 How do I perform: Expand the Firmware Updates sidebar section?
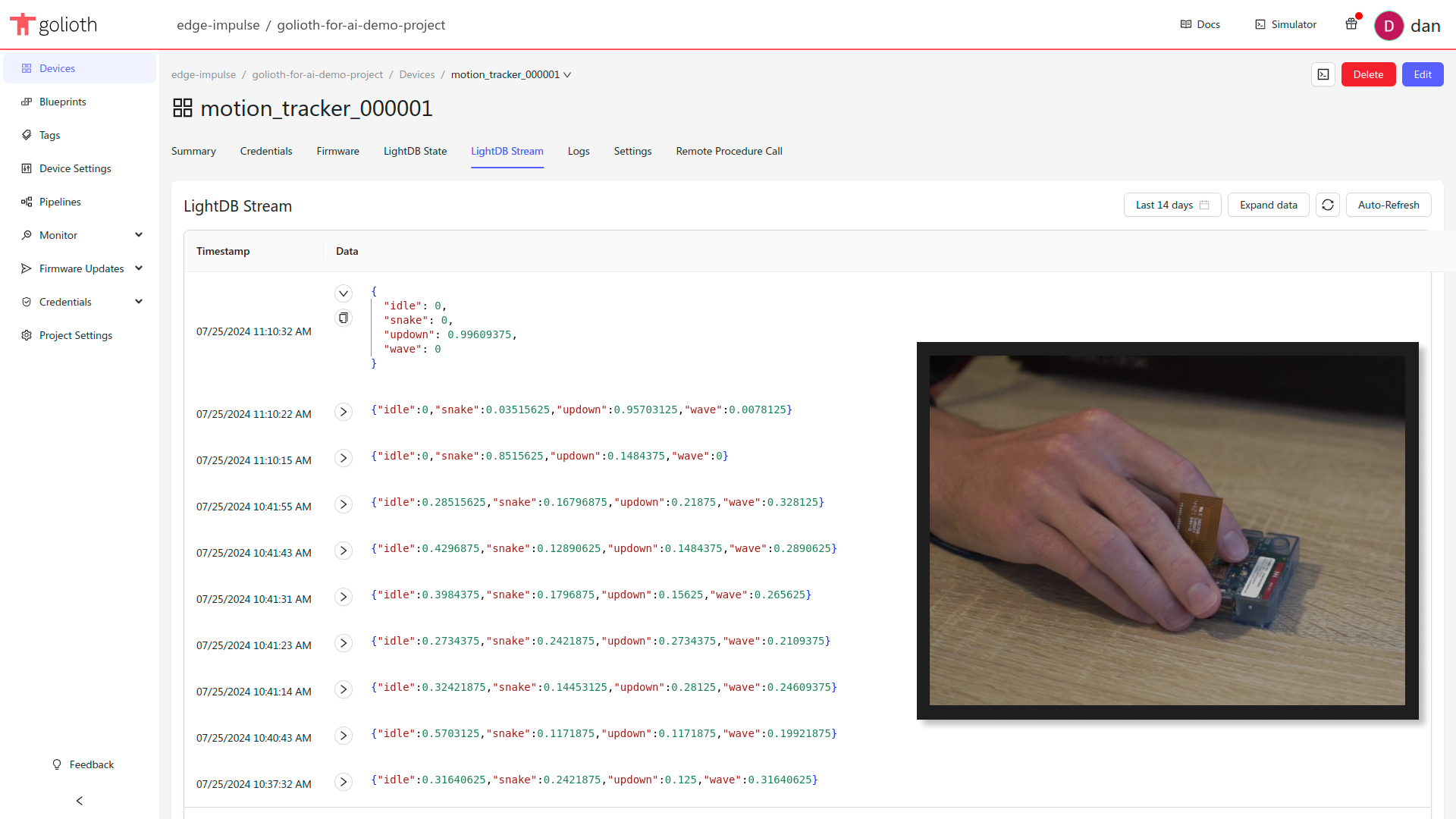80,268
